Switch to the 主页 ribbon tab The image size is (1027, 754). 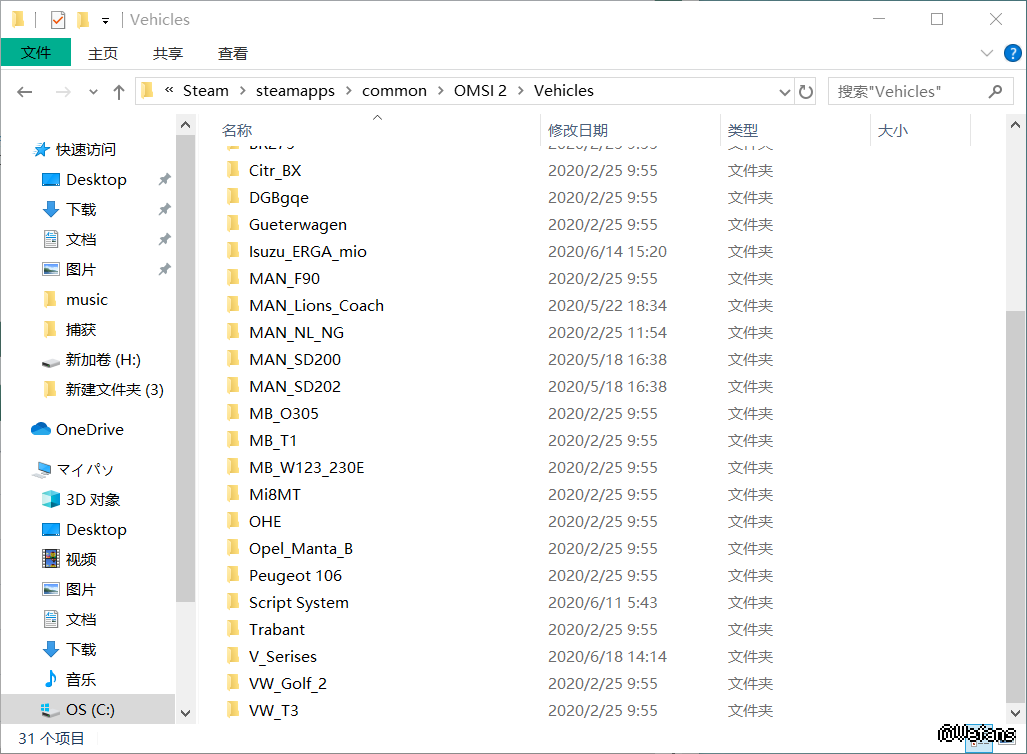click(x=103, y=53)
